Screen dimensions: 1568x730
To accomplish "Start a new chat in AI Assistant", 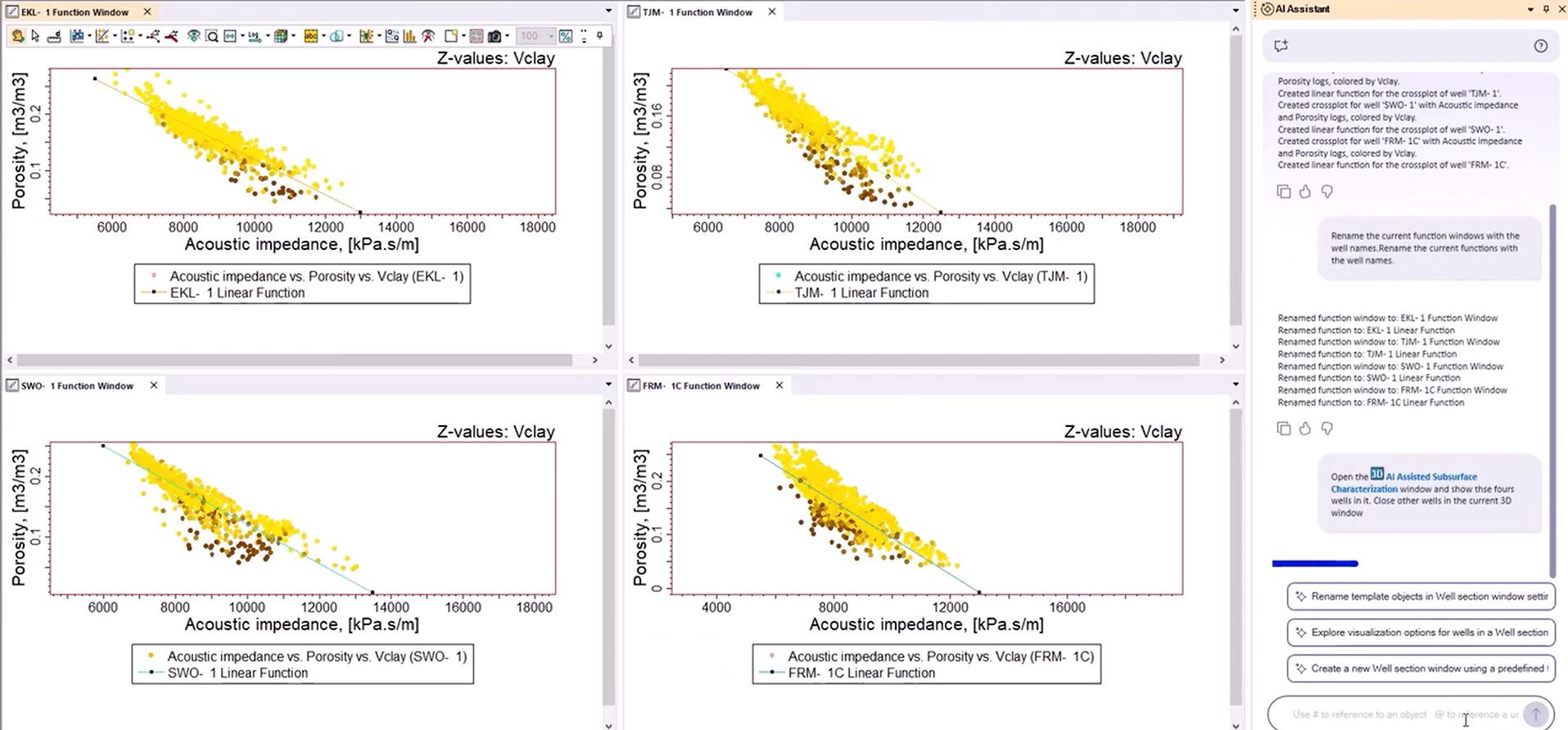I will (x=1281, y=46).
